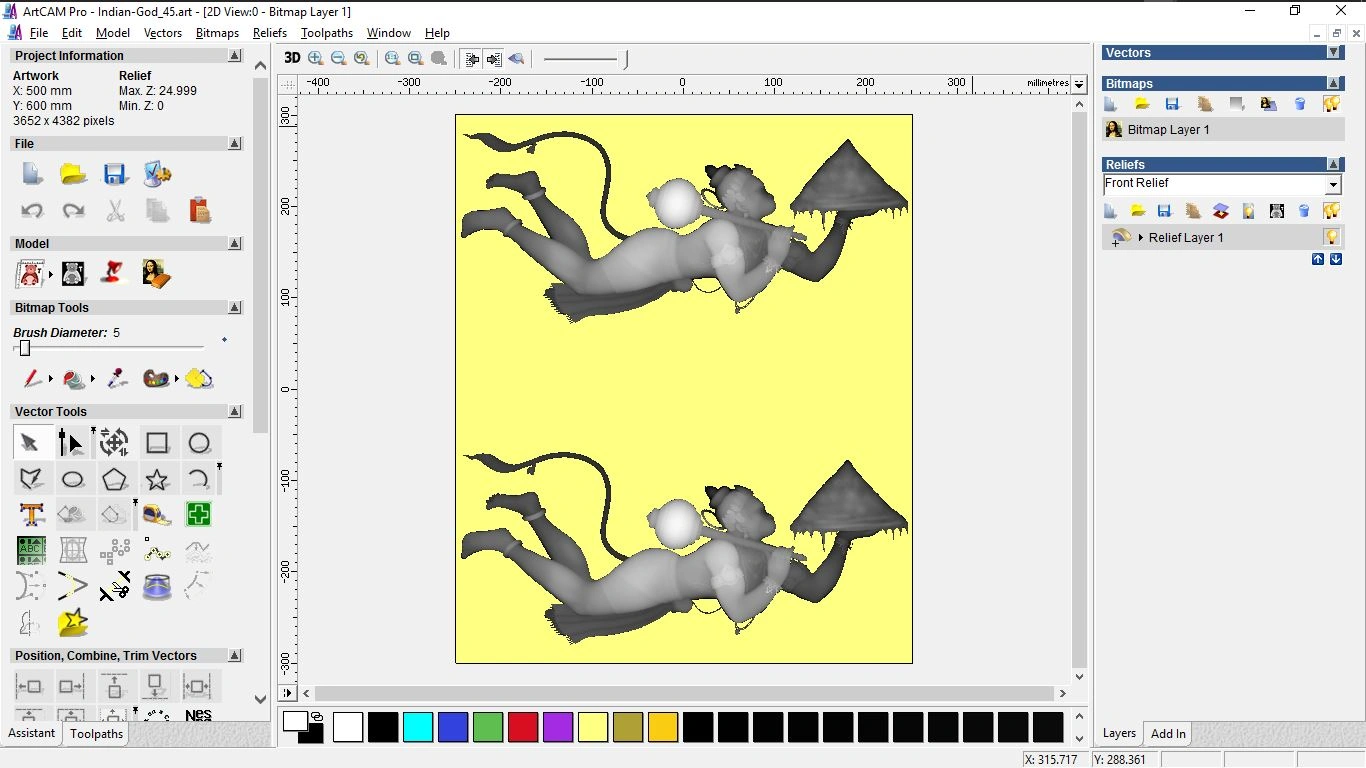1366x768 pixels.
Task: Expand the Relief Layer 1 arrow
Action: click(x=1141, y=238)
